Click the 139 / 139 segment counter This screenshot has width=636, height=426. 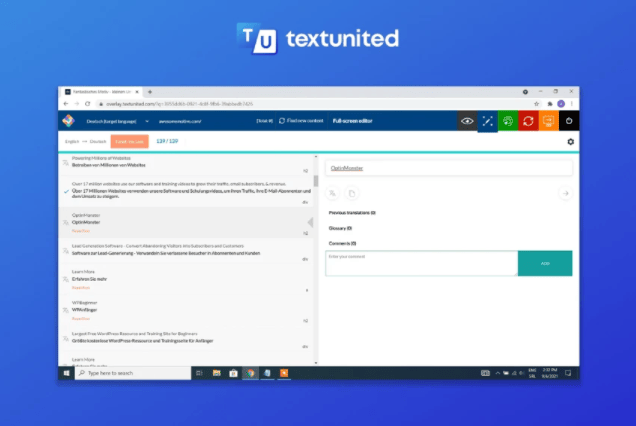coord(167,141)
